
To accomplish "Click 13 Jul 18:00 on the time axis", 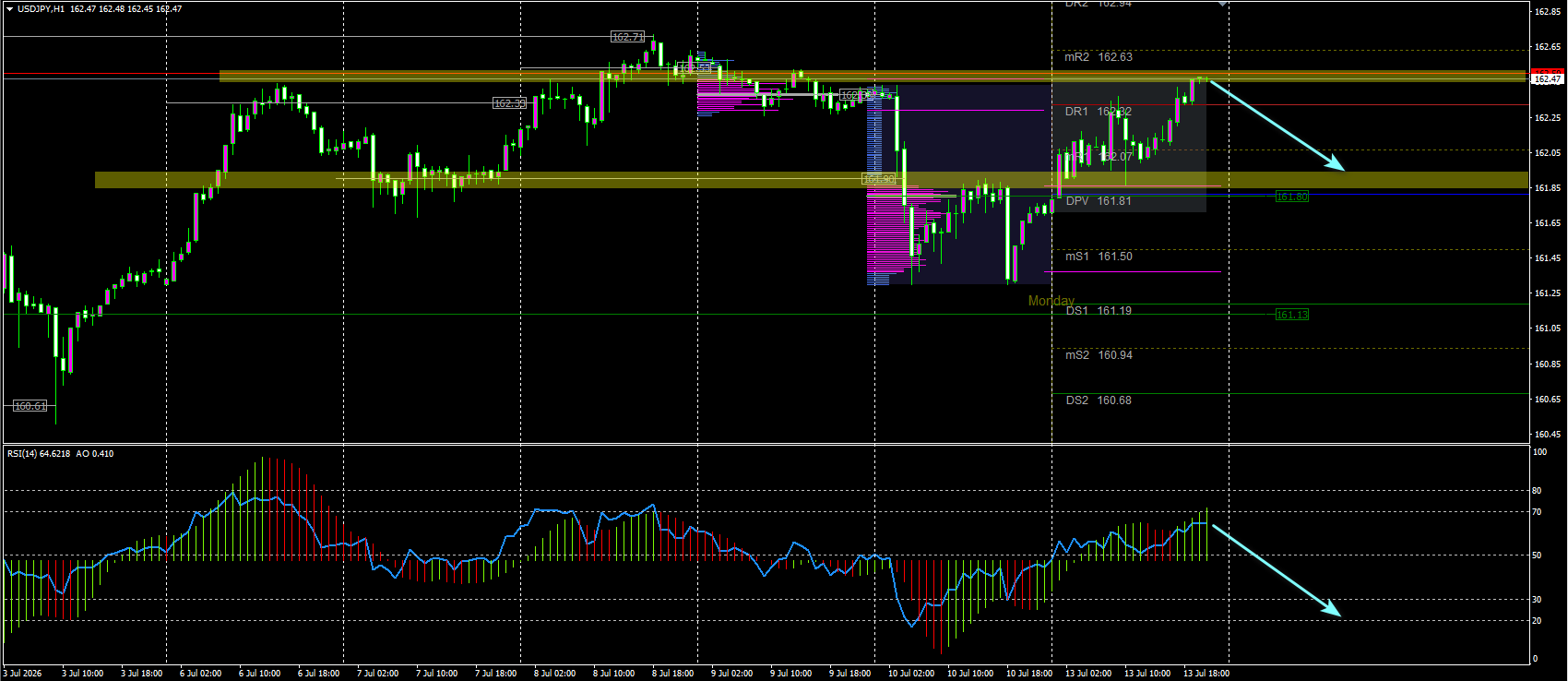I will pos(1206,674).
